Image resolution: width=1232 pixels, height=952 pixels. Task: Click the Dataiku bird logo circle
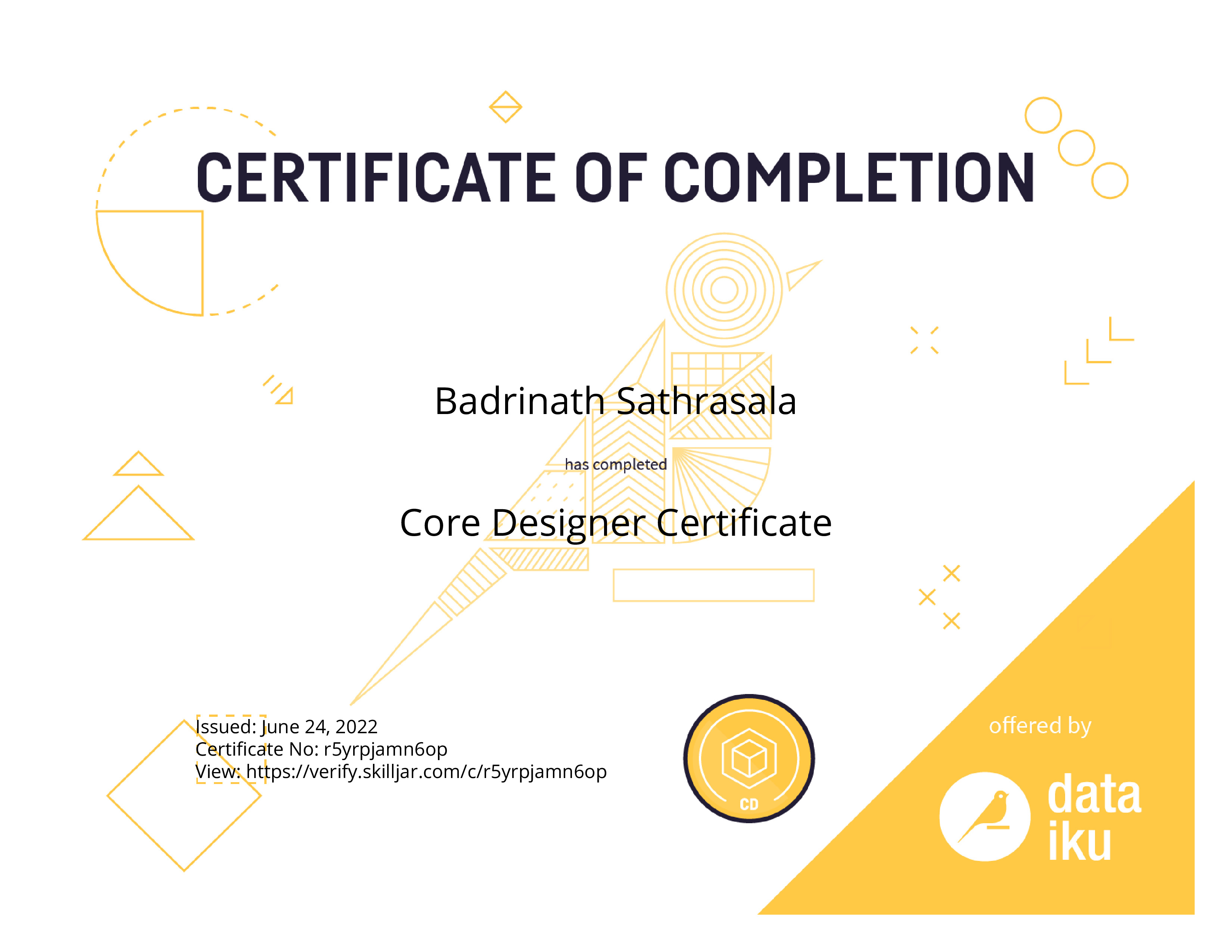984,816
